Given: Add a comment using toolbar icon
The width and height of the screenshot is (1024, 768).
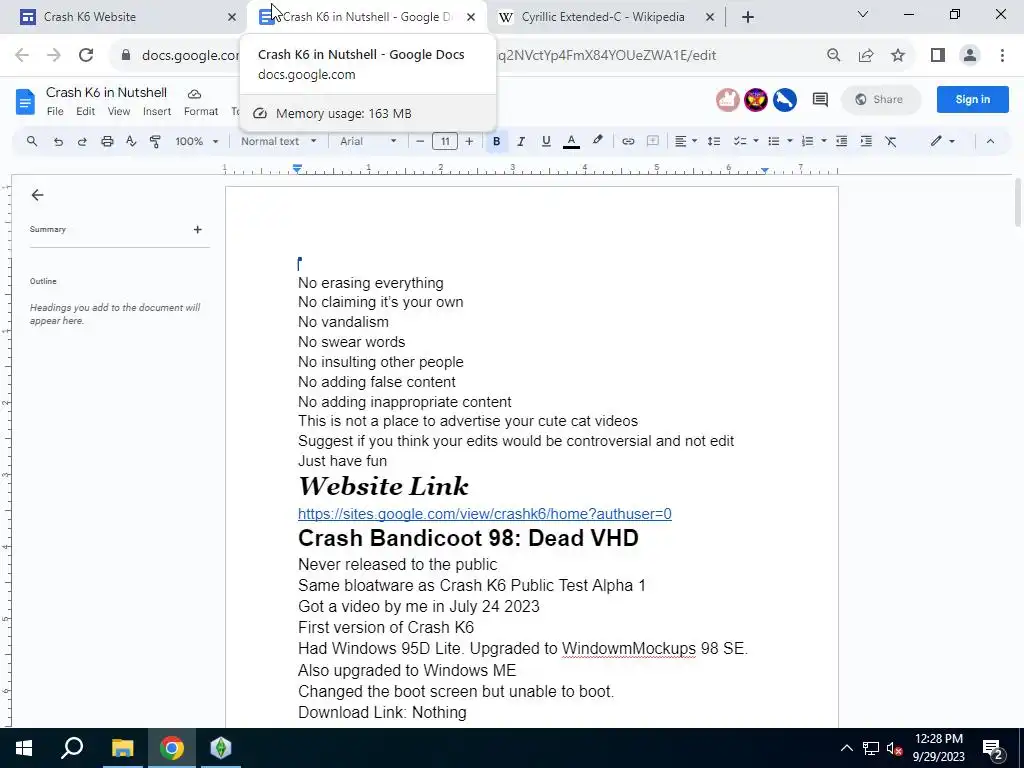Looking at the screenshot, I should coord(652,141).
